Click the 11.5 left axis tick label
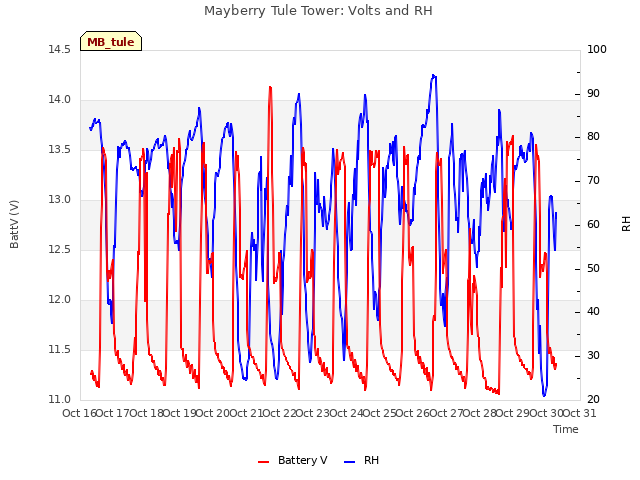 click(59, 349)
